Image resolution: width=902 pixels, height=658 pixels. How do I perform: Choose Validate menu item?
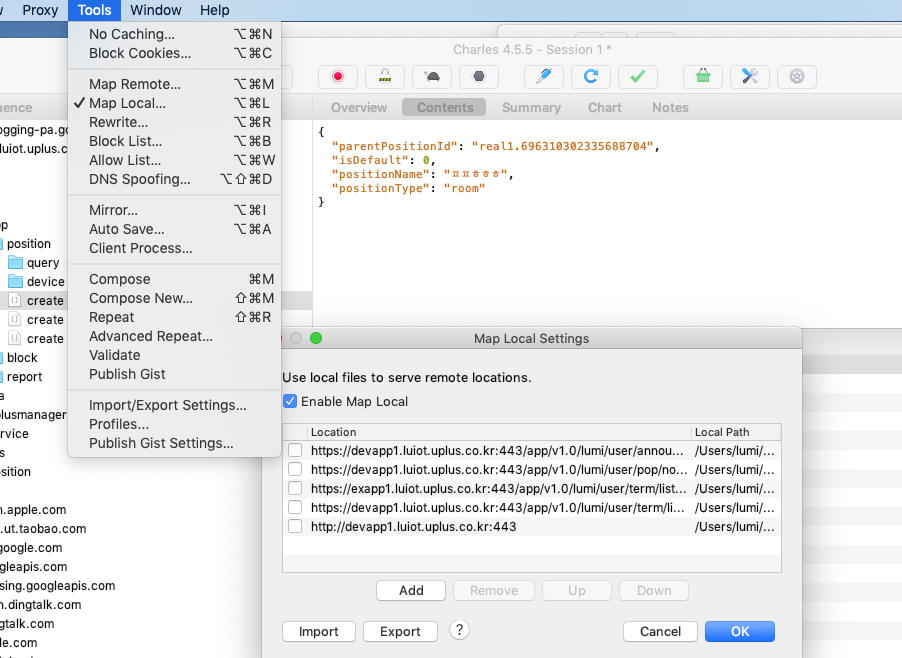click(x=174, y=355)
